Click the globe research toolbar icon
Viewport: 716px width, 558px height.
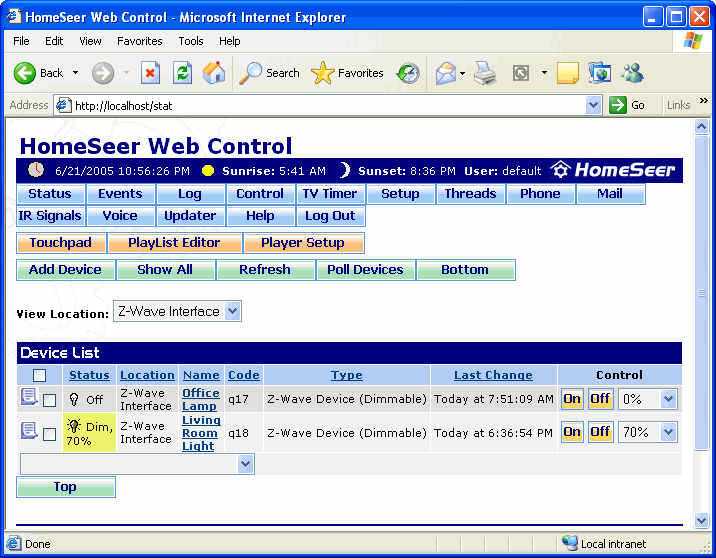point(600,73)
